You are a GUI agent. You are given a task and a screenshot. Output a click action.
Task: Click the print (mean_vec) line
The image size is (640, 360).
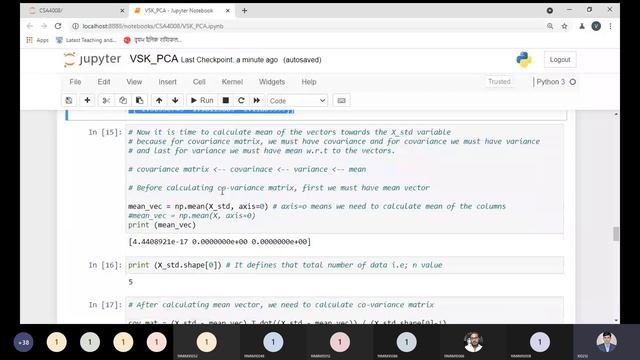162,225
